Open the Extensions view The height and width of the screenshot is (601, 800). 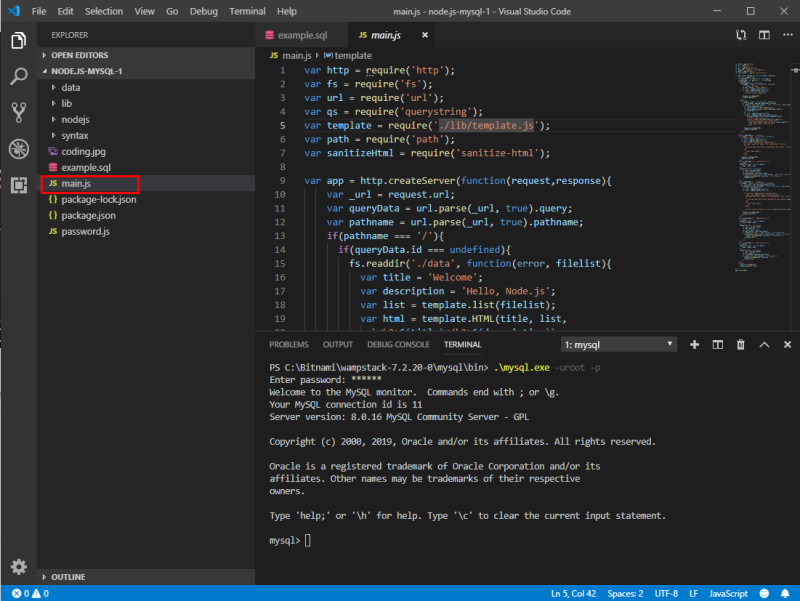click(x=18, y=185)
